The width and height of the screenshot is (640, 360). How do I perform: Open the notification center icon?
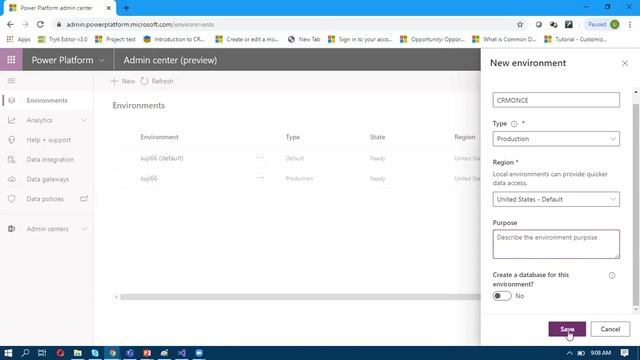coord(624,353)
